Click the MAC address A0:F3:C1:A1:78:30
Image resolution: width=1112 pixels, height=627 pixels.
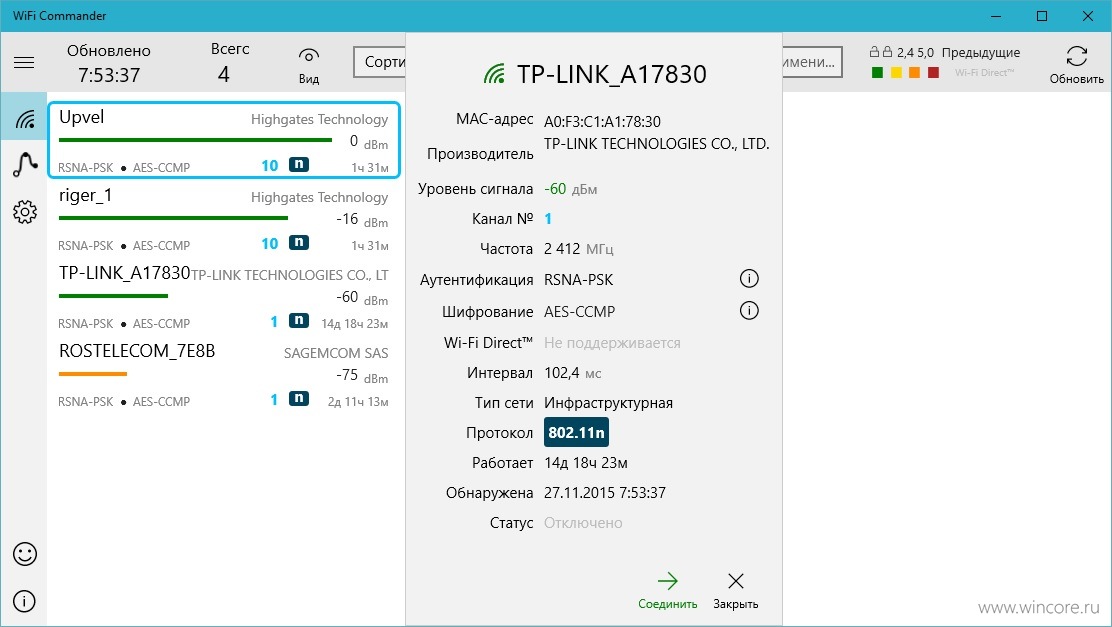(602, 121)
